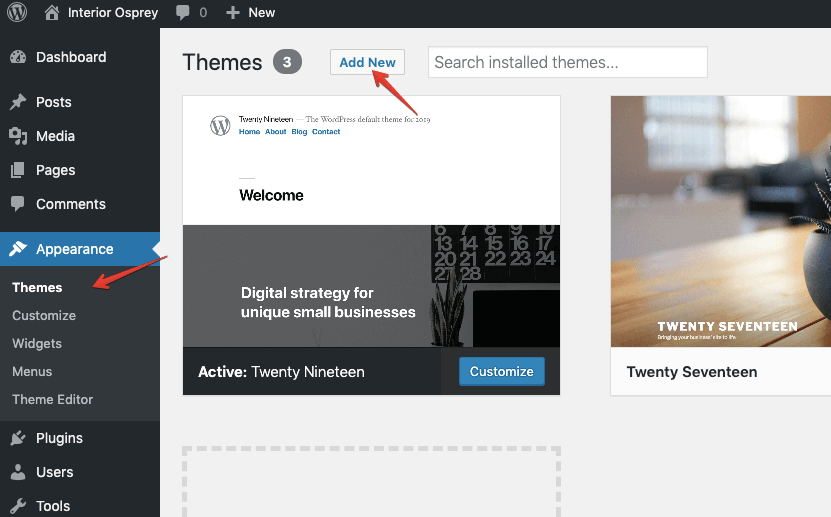The width and height of the screenshot is (831, 517).
Task: Click the Tools wrench icon
Action: coord(18,506)
